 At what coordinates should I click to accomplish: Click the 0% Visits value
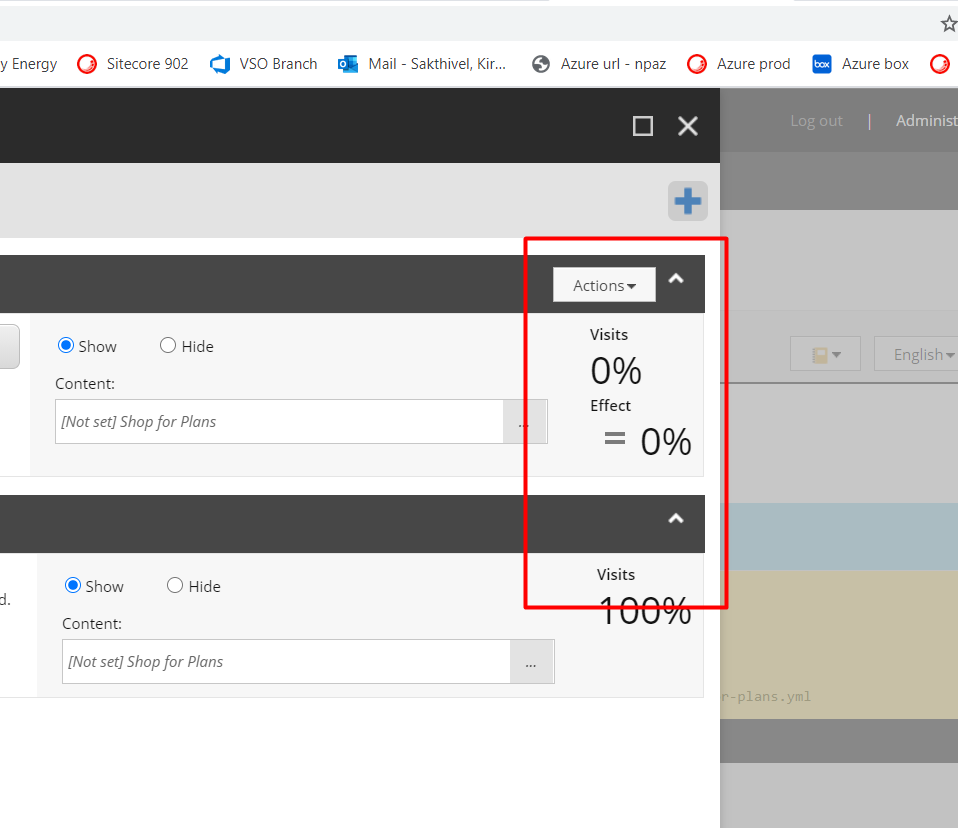coord(616,371)
